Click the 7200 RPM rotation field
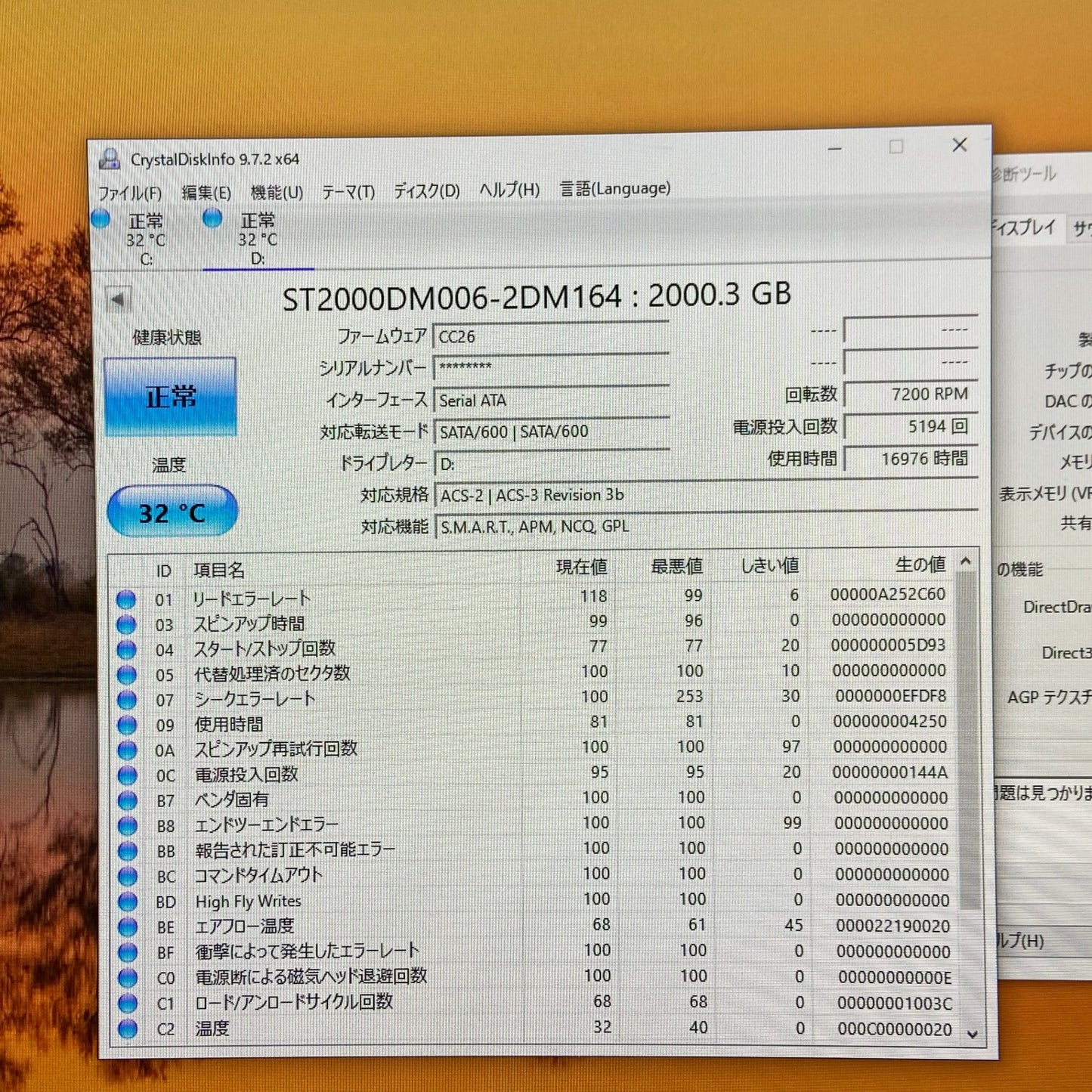Screen dimensions: 1092x1092 point(911,394)
